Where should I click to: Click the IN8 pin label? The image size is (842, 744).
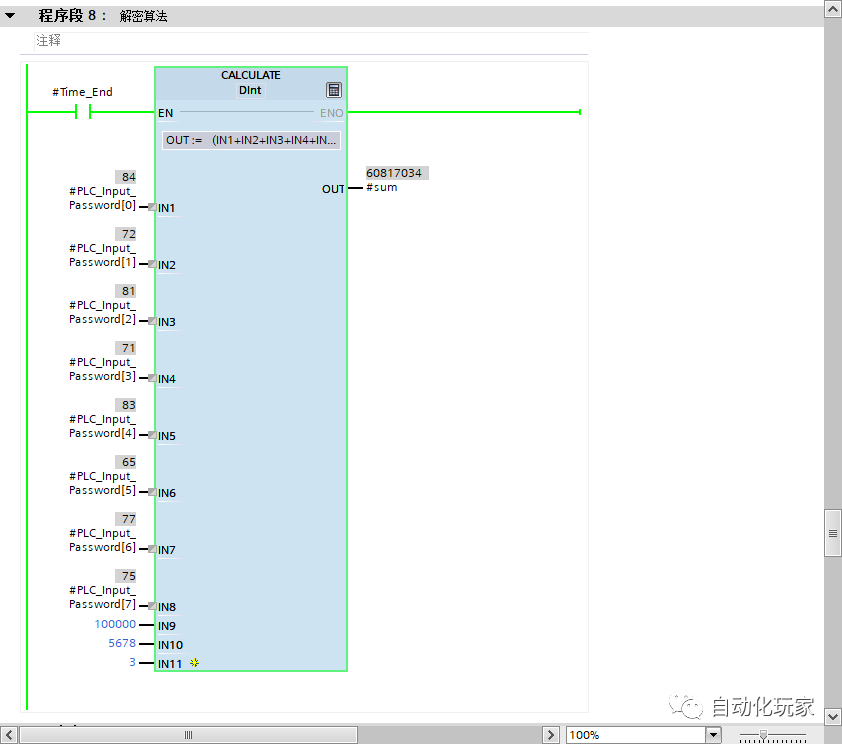click(166, 607)
